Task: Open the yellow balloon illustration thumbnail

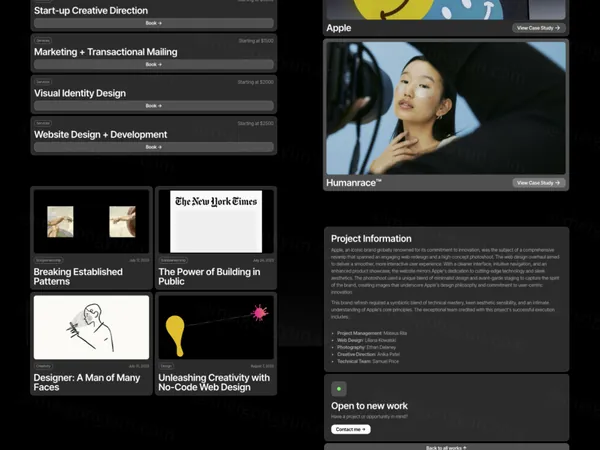Action: coord(216,328)
